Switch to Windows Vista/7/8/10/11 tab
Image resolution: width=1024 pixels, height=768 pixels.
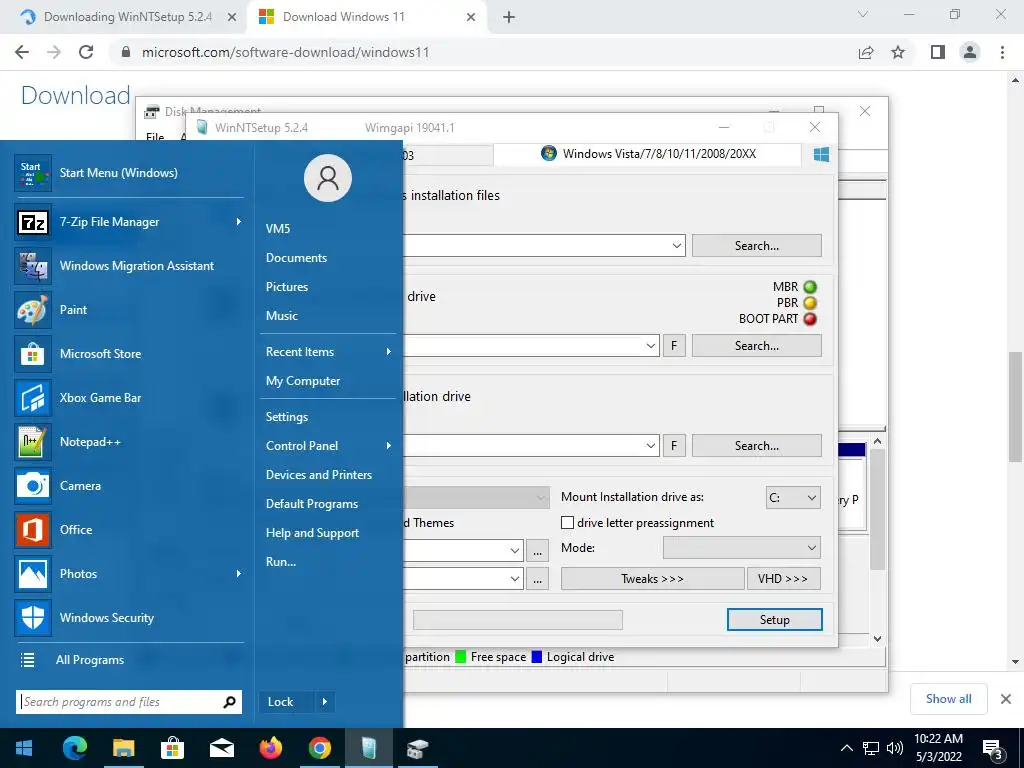pyautogui.click(x=648, y=154)
